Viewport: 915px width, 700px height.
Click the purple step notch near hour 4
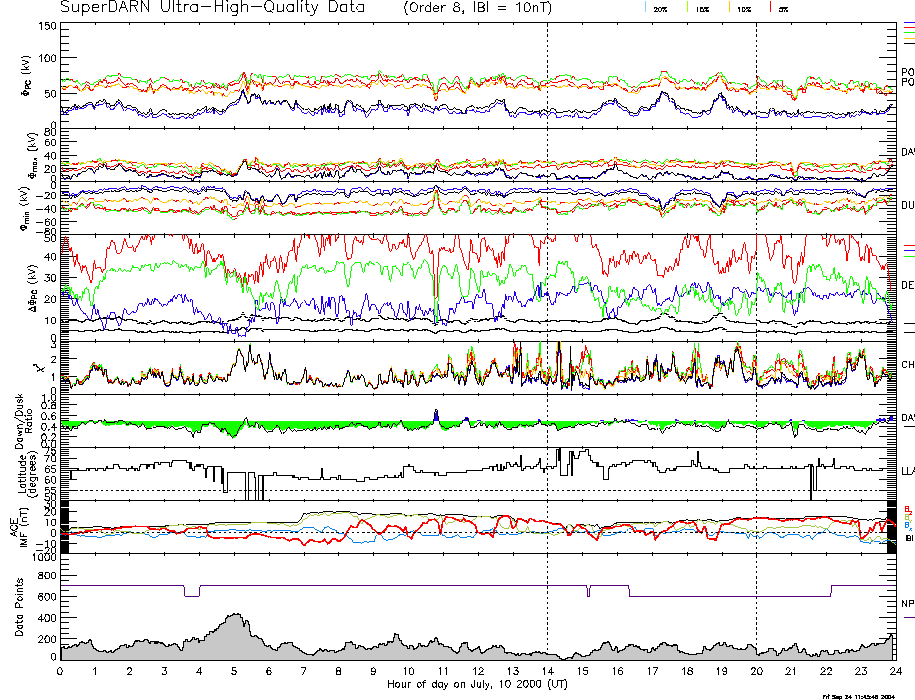(x=192, y=592)
